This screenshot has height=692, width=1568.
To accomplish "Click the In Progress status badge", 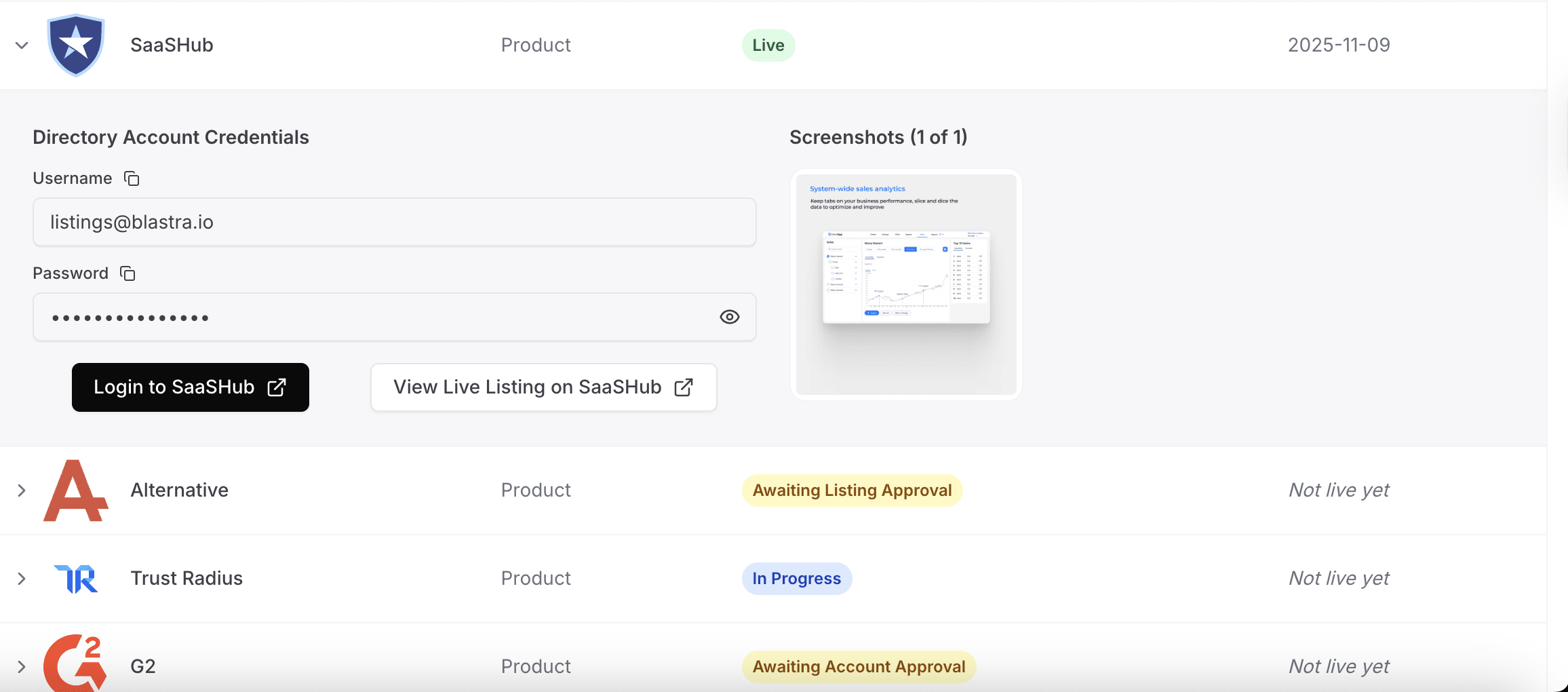I will [x=796, y=579].
